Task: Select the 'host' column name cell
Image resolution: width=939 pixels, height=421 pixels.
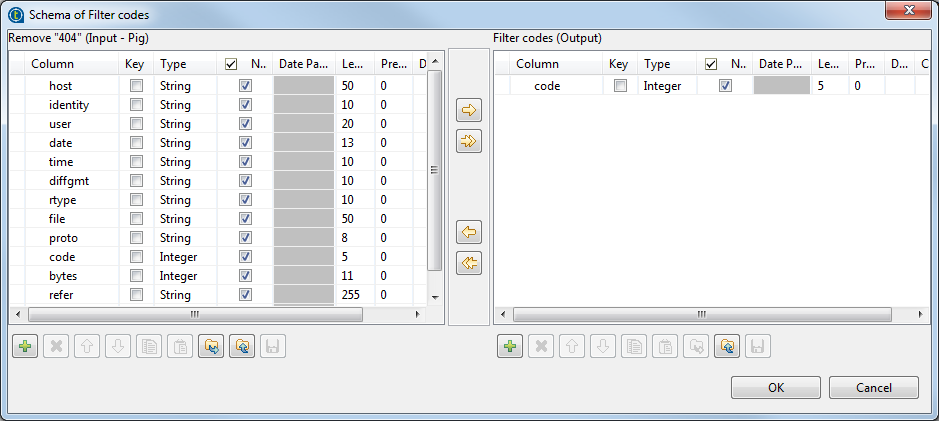Action: (x=72, y=86)
